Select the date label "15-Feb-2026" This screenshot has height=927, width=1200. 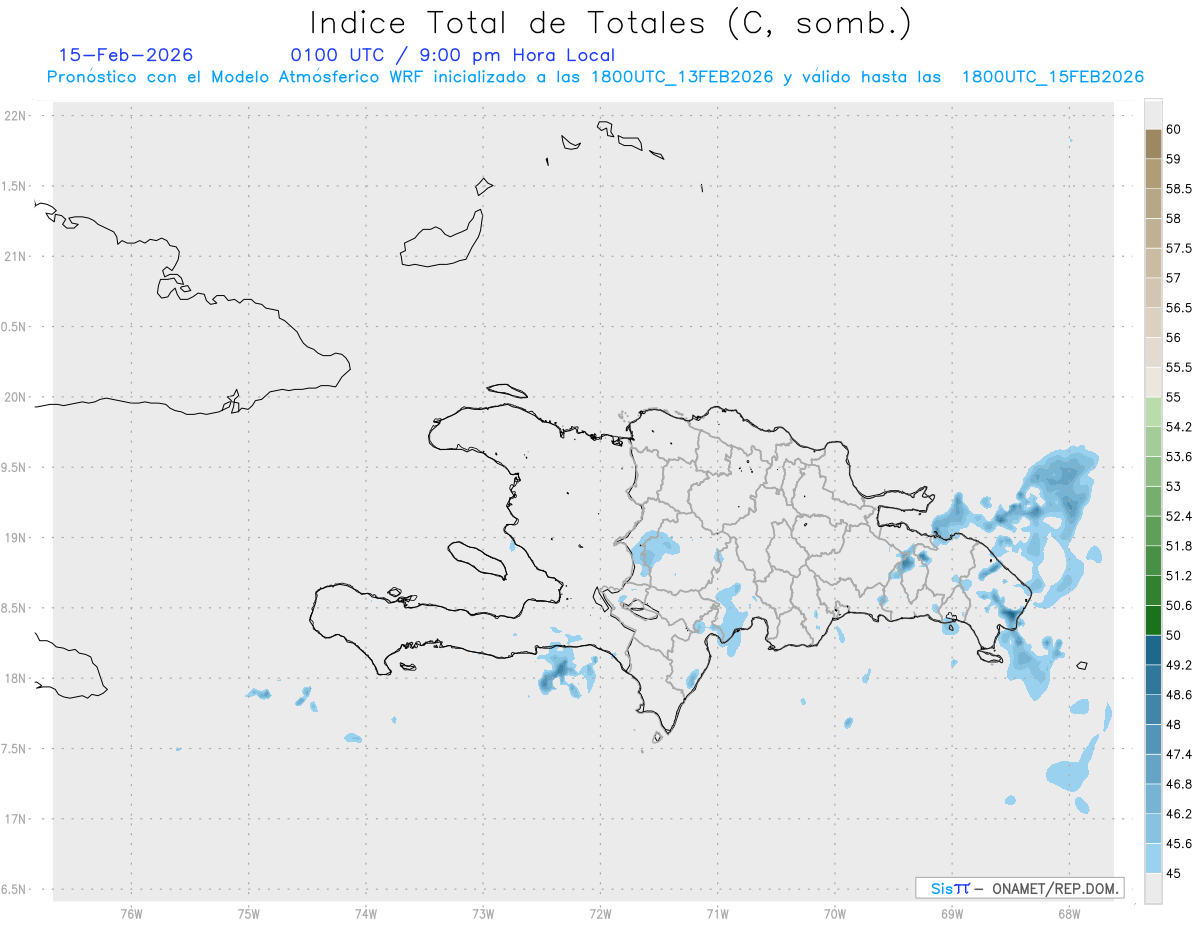(x=126, y=55)
